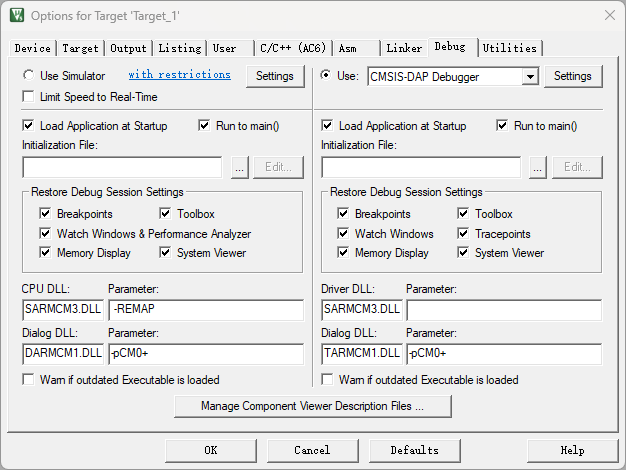Image resolution: width=626 pixels, height=470 pixels.
Task: Uncheck debugger Watch Windows checkbox
Action: (x=343, y=233)
